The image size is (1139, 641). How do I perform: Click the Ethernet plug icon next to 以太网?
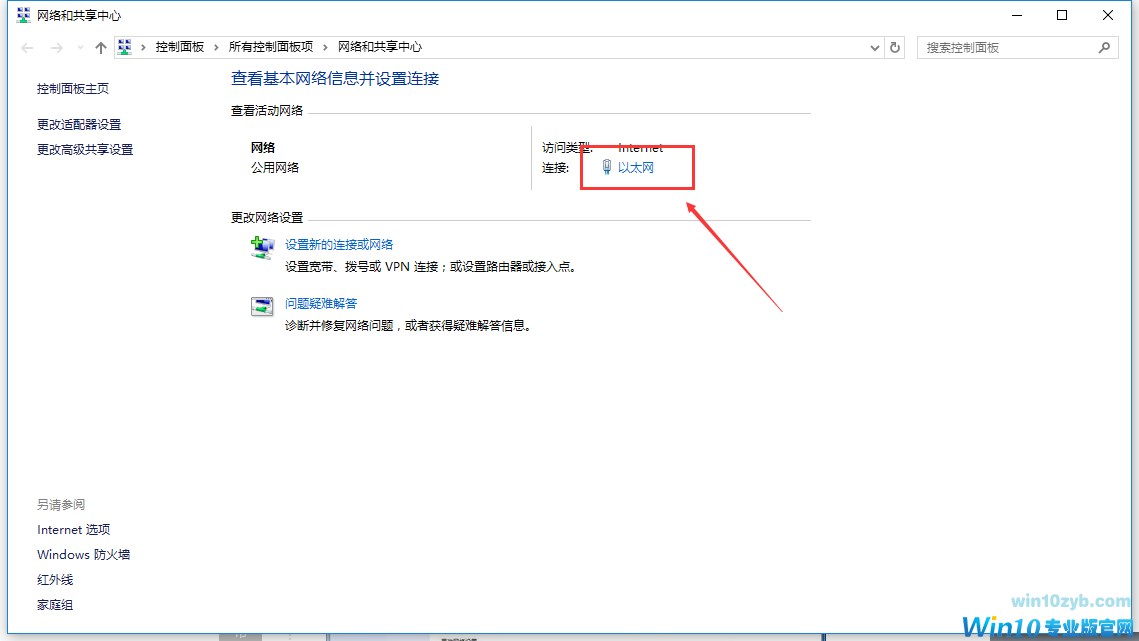(607, 168)
